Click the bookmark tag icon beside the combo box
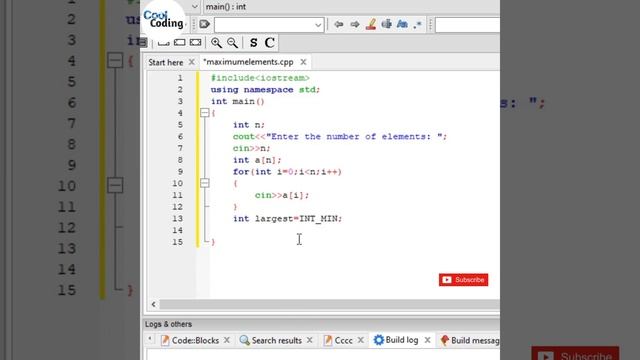This screenshot has height=360, width=640. click(204, 24)
